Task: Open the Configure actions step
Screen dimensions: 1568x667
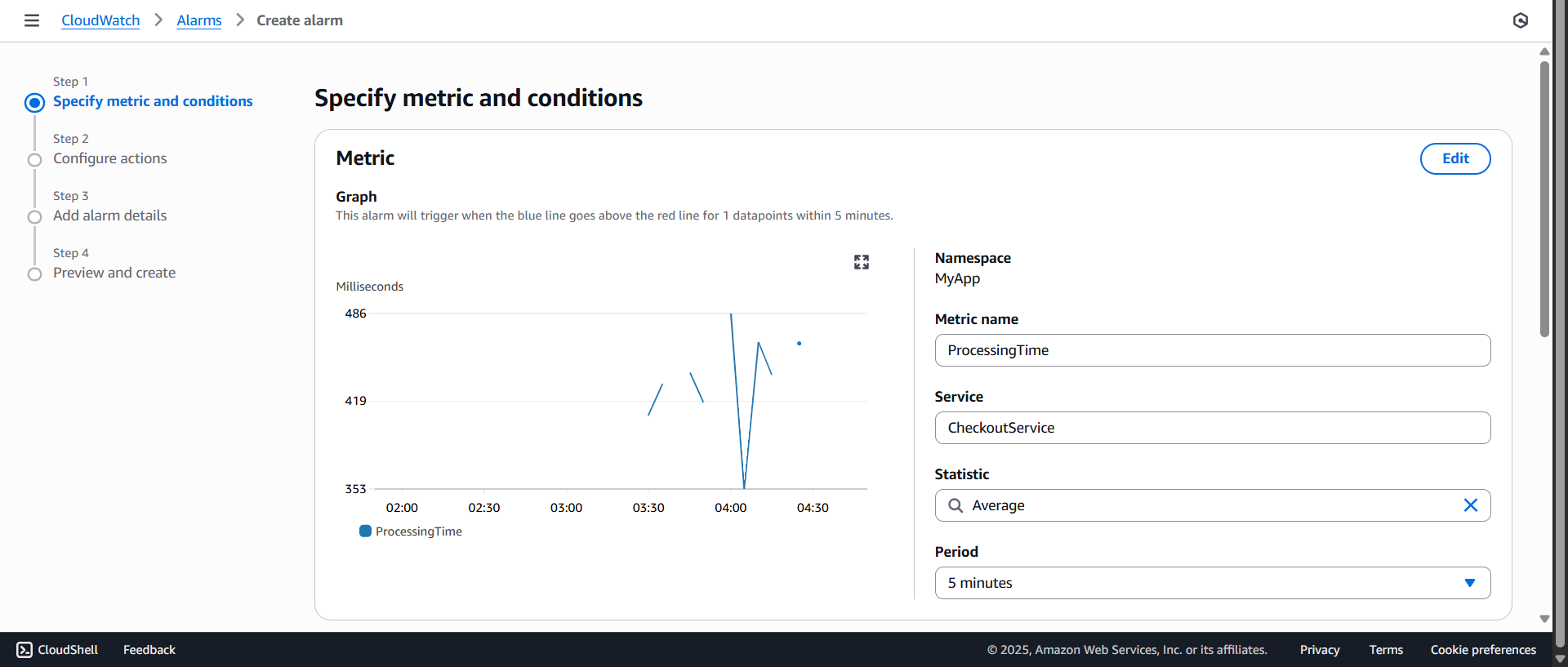Action: [109, 158]
